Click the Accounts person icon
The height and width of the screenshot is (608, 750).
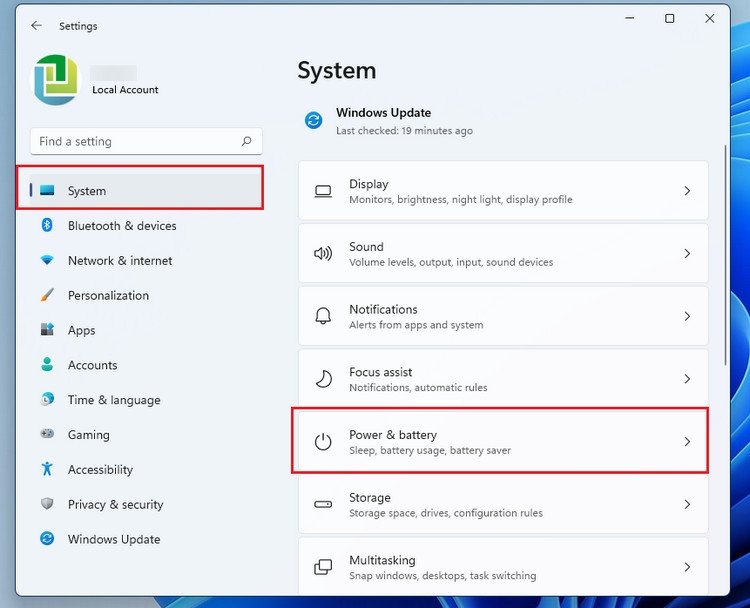pos(47,364)
